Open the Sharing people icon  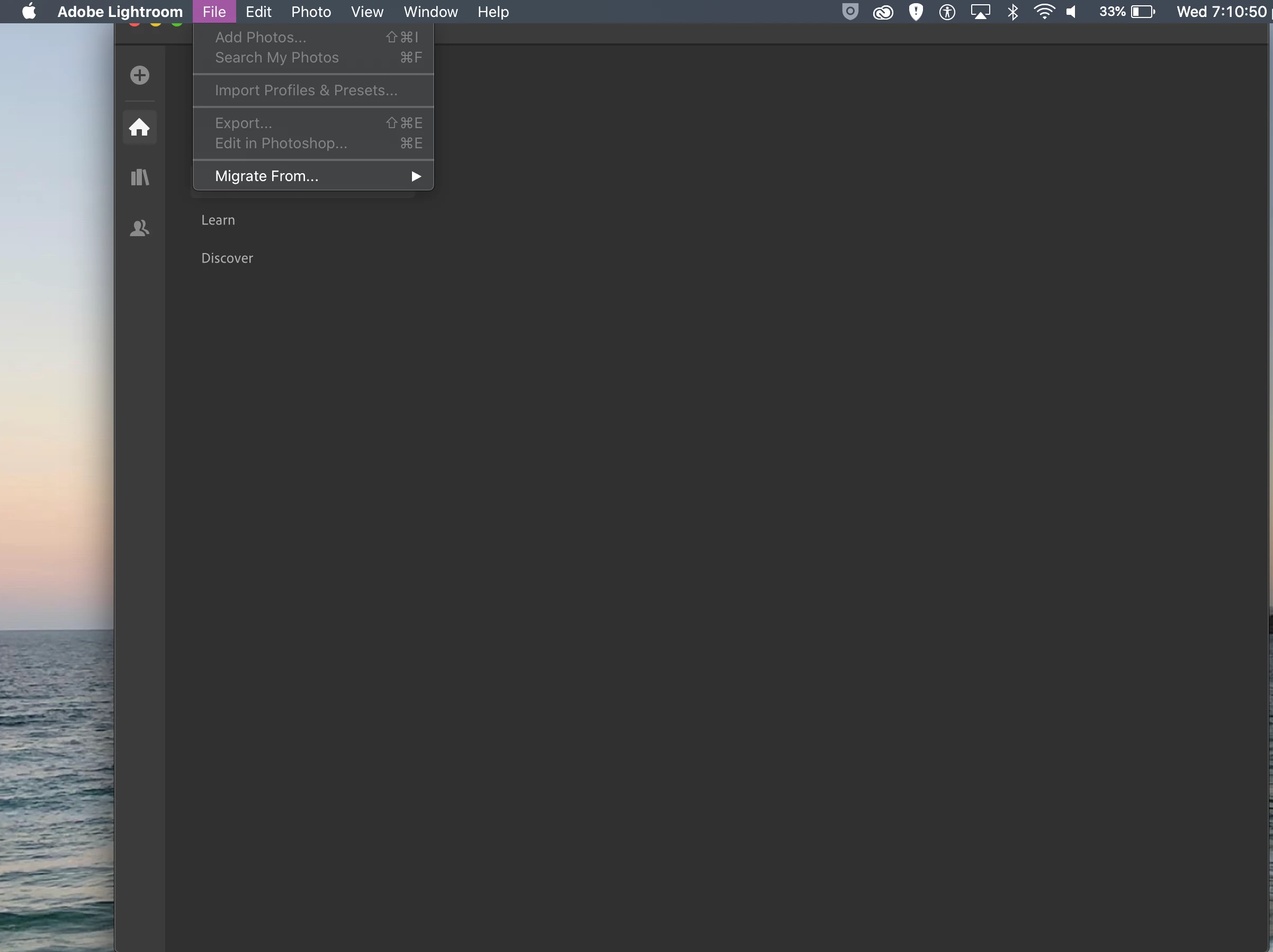[x=139, y=229]
